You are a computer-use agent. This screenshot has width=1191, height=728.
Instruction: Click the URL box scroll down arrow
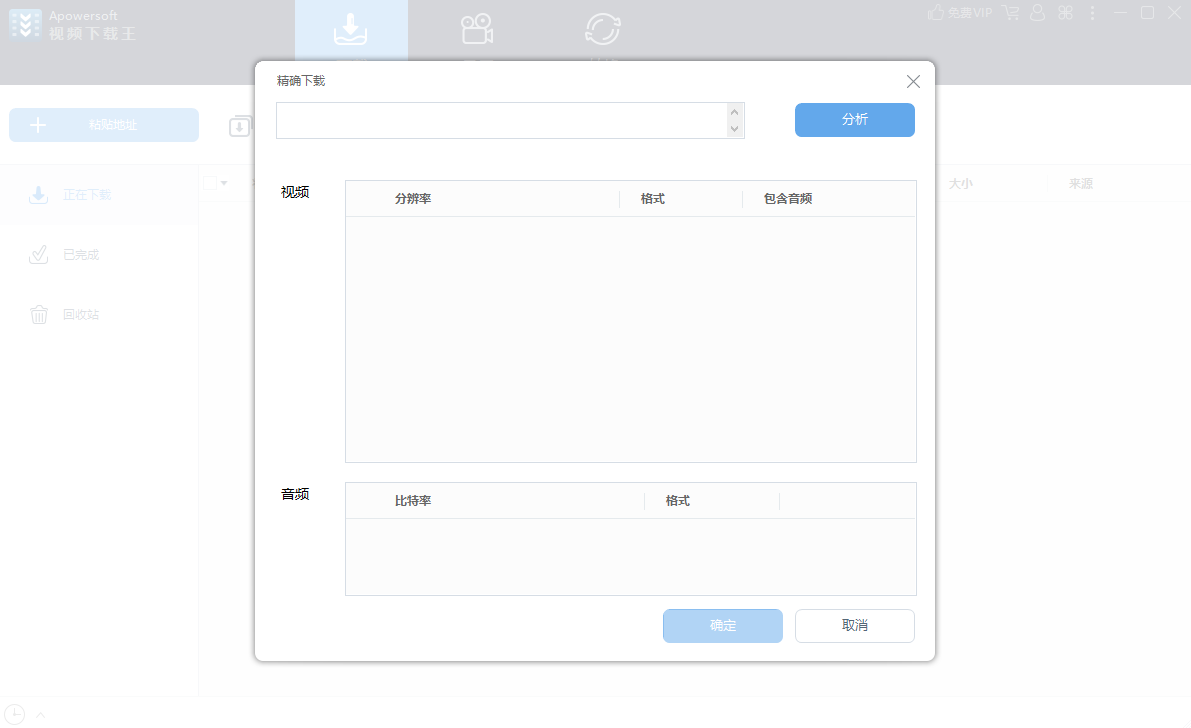point(735,129)
